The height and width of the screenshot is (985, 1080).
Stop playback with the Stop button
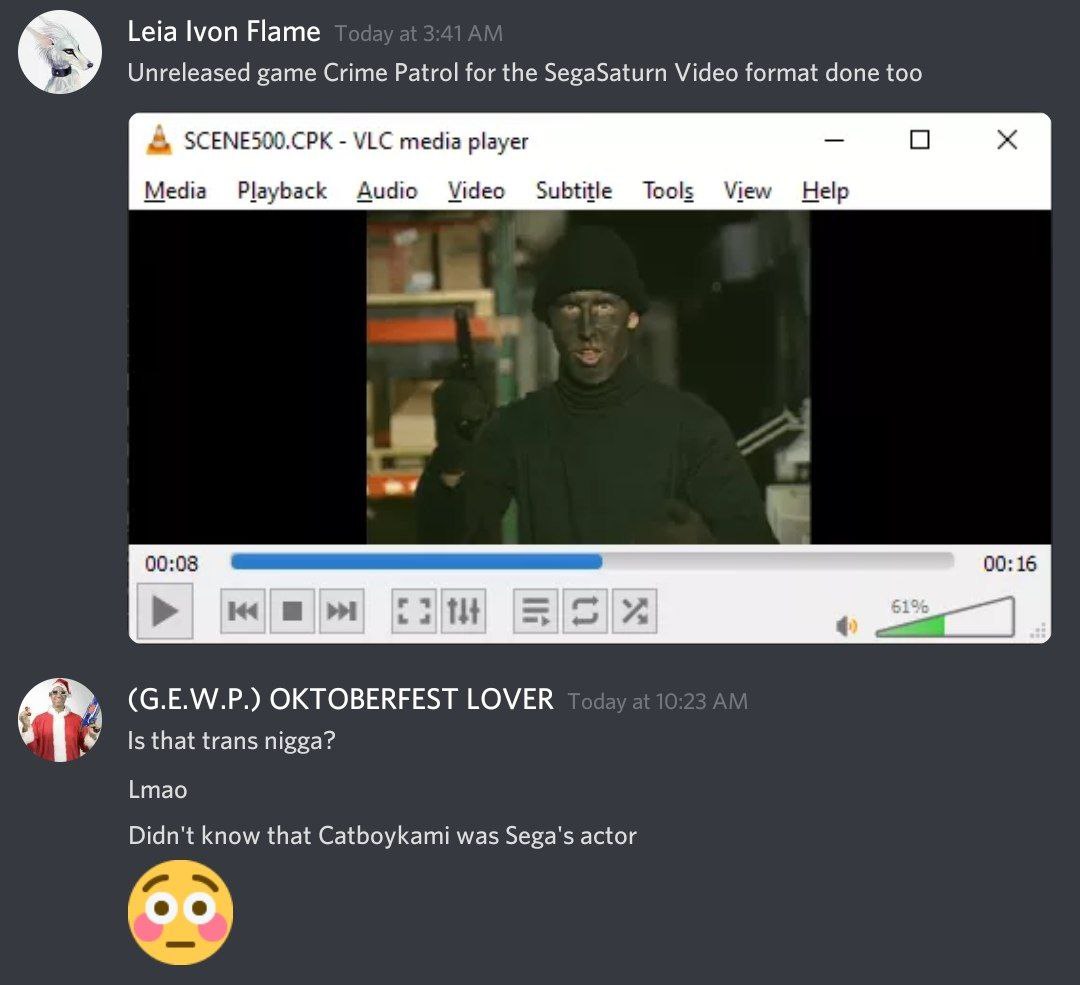pos(292,611)
